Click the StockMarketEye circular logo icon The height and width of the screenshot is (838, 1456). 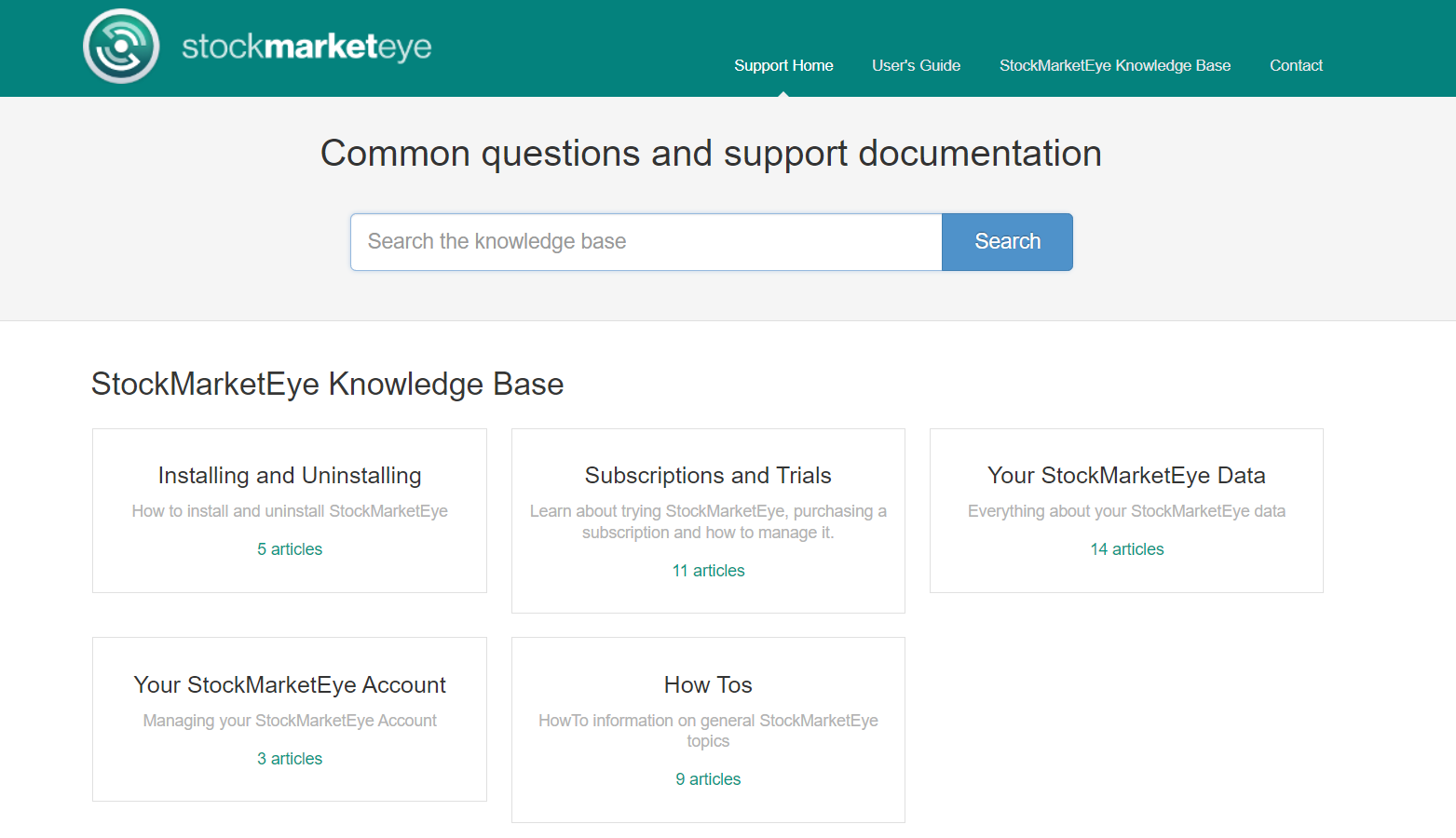click(x=121, y=46)
